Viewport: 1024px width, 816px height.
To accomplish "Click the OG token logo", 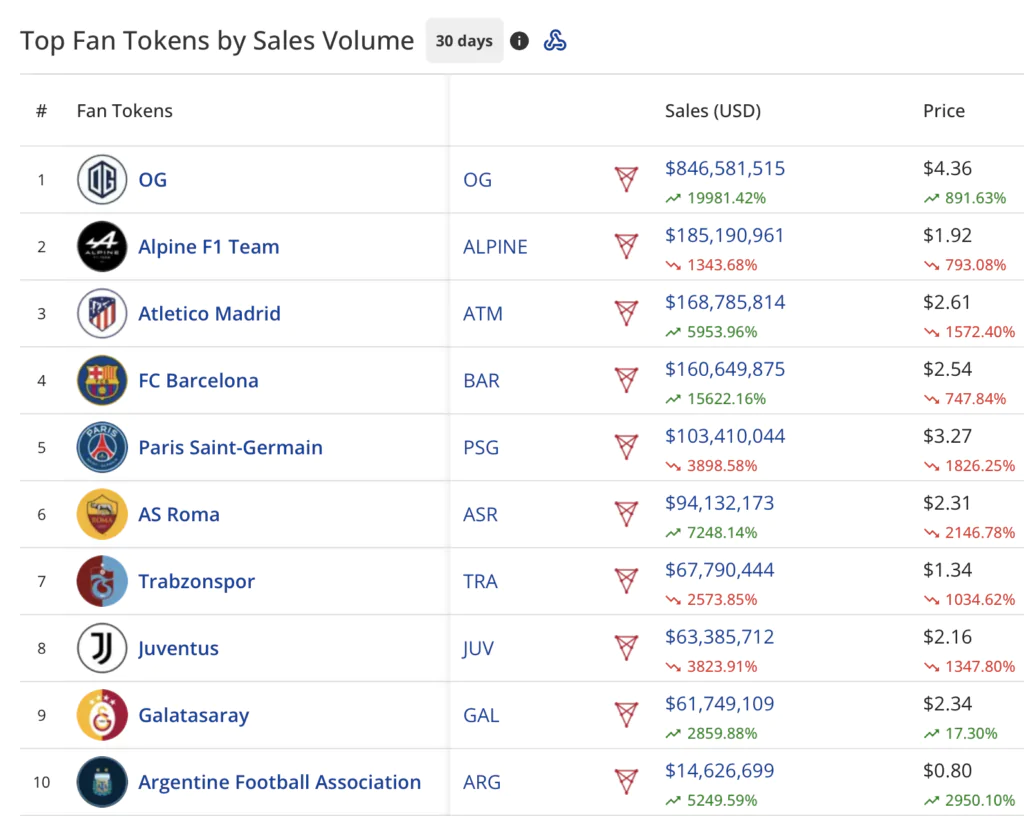I will coord(102,180).
